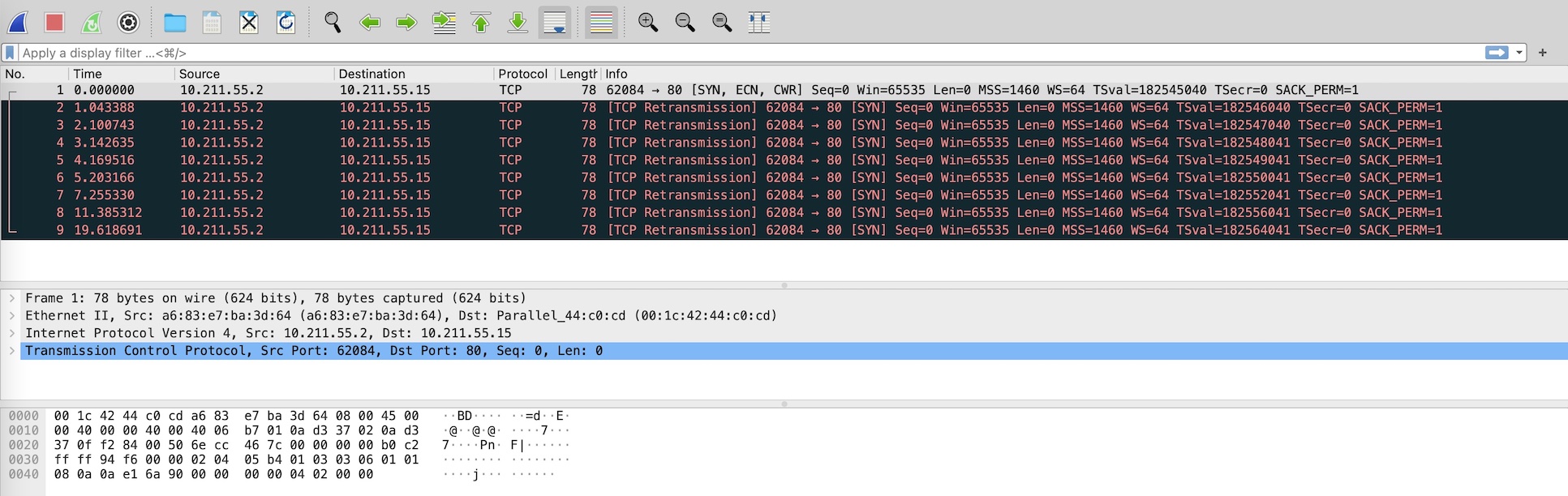The width and height of the screenshot is (1568, 496).
Task: Open the display filter history dropdown
Action: click(1519, 53)
